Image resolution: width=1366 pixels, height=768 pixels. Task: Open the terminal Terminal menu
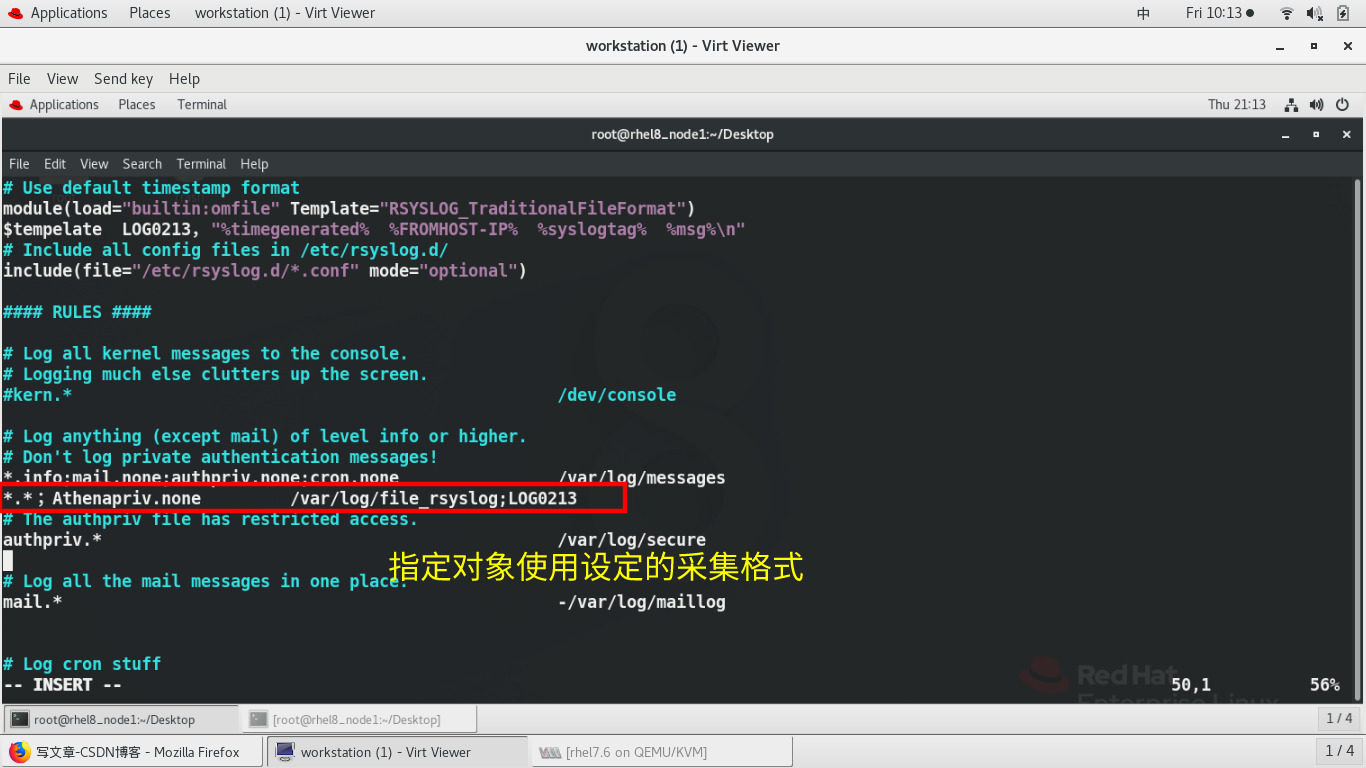pyautogui.click(x=201, y=164)
